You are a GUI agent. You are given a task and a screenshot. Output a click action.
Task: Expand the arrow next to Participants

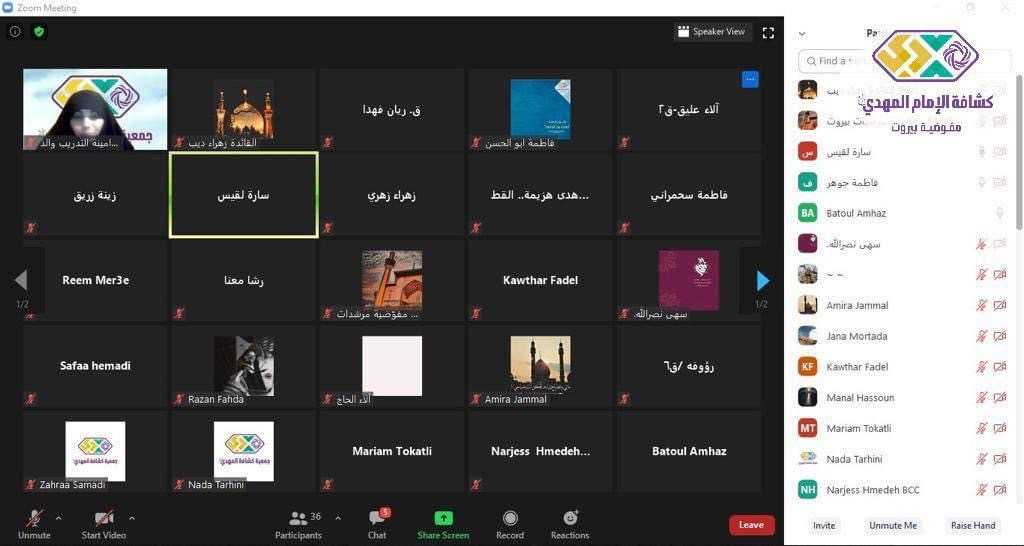tap(338, 518)
